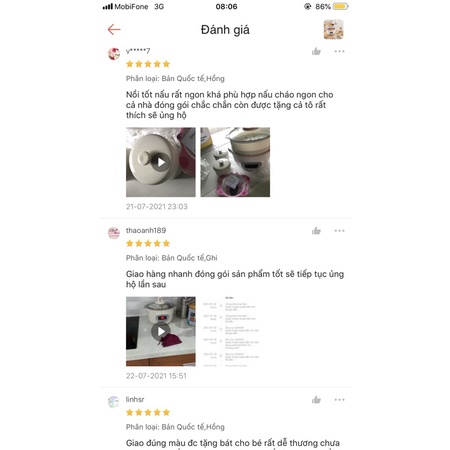Open the delivery tracking screenshot image

pyautogui.click(x=235, y=331)
